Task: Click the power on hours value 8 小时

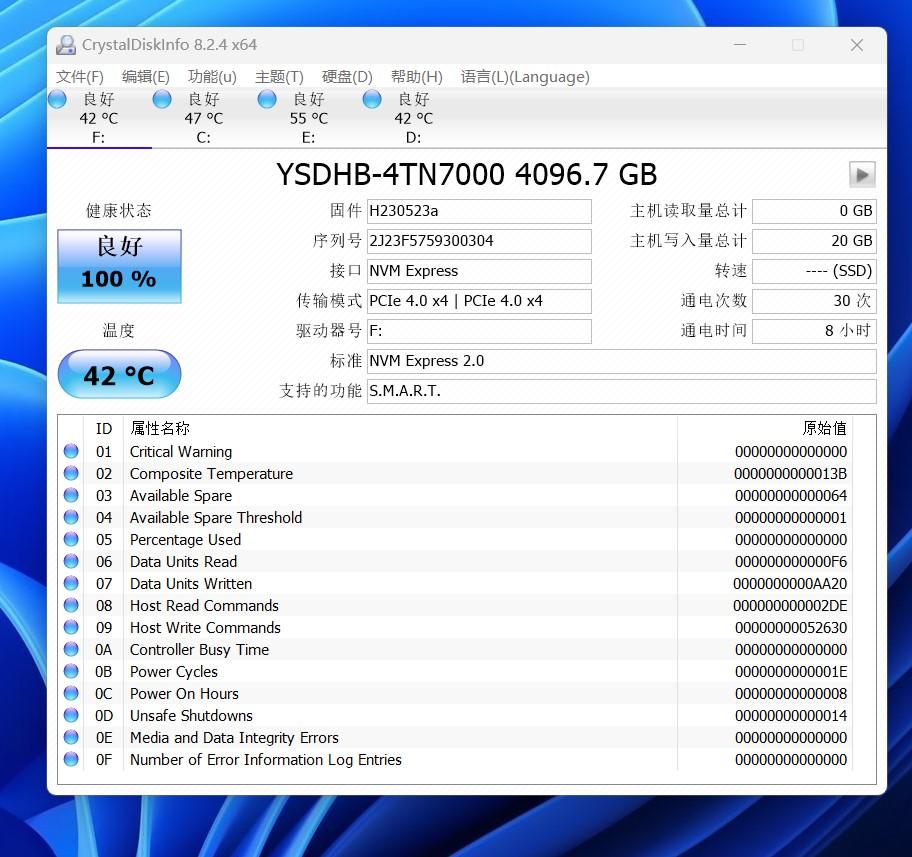Action: click(x=814, y=331)
